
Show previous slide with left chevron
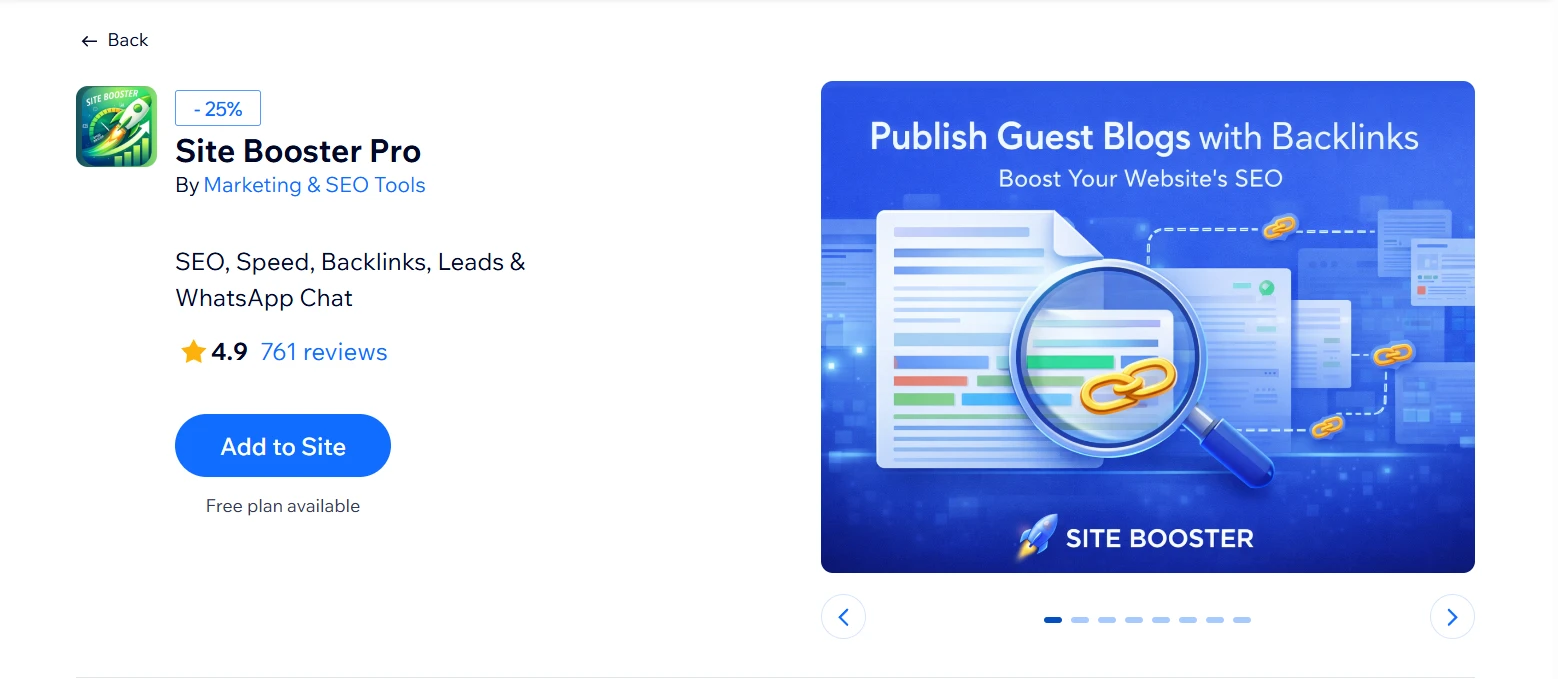pos(843,617)
